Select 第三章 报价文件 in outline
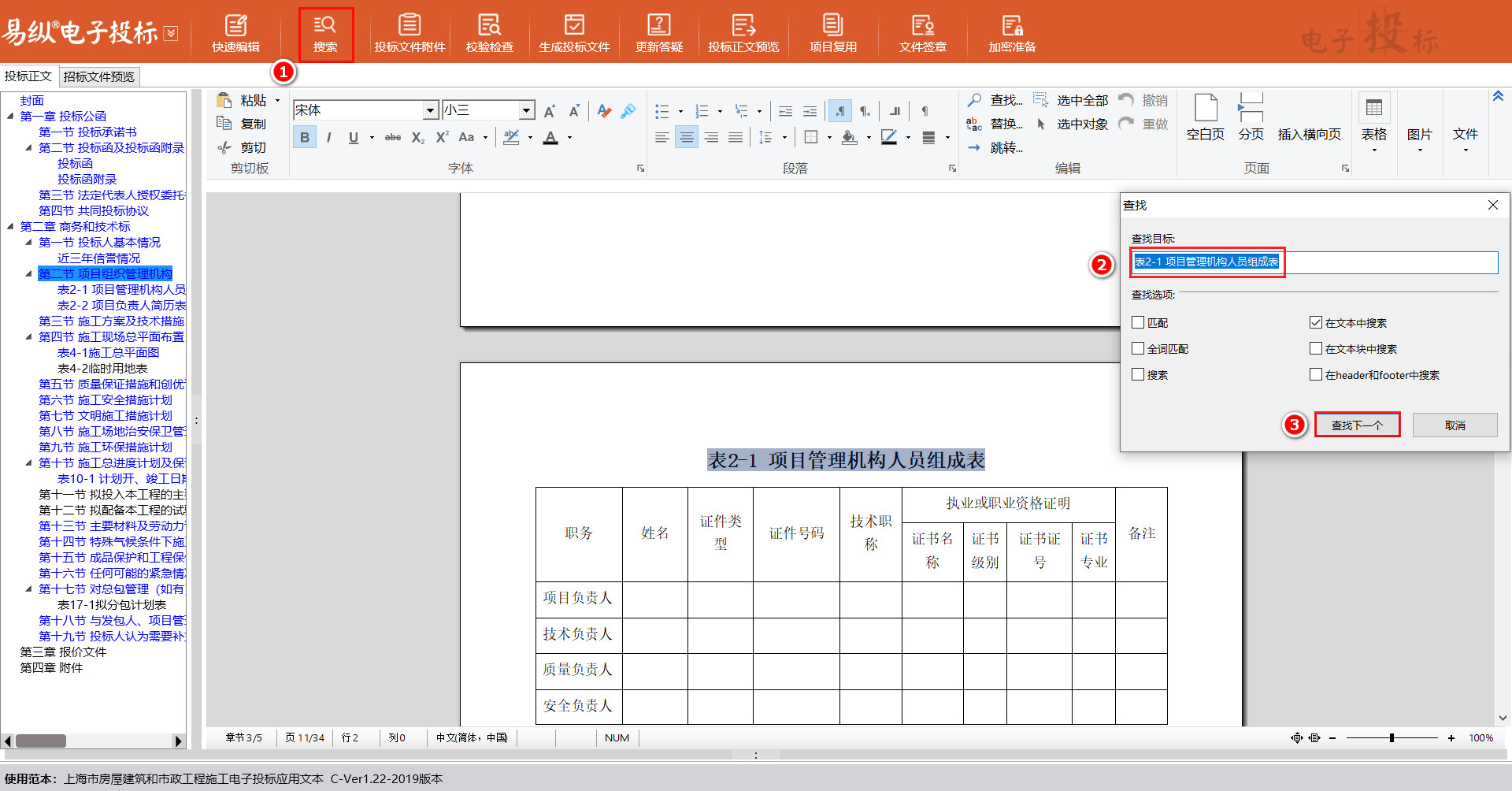 coord(63,652)
